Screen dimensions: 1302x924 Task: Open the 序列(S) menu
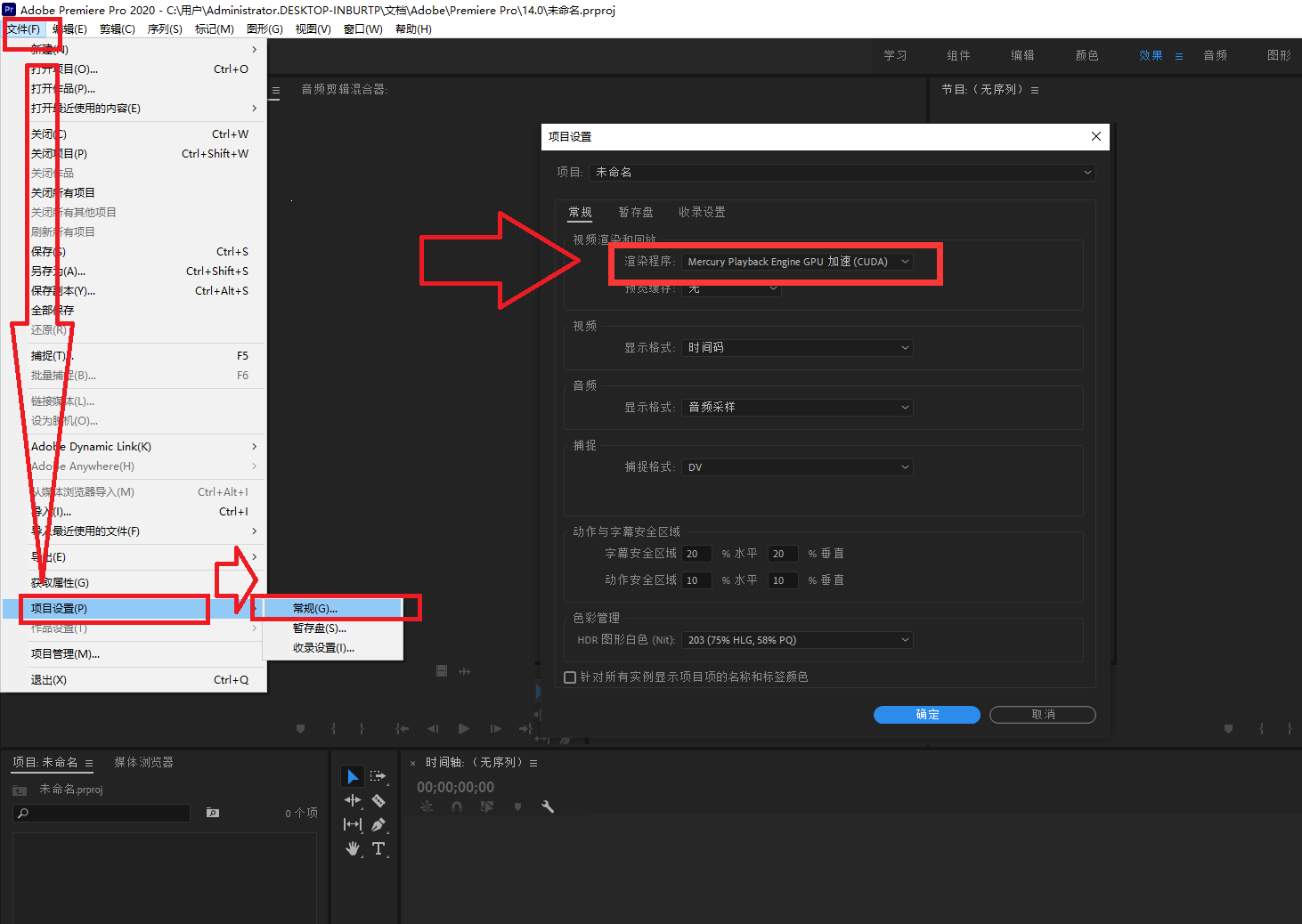pos(165,29)
